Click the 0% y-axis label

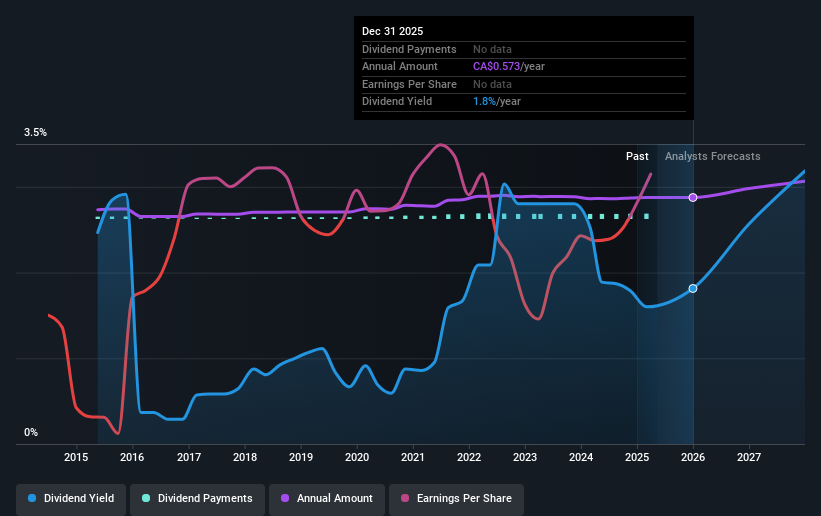coord(31,433)
